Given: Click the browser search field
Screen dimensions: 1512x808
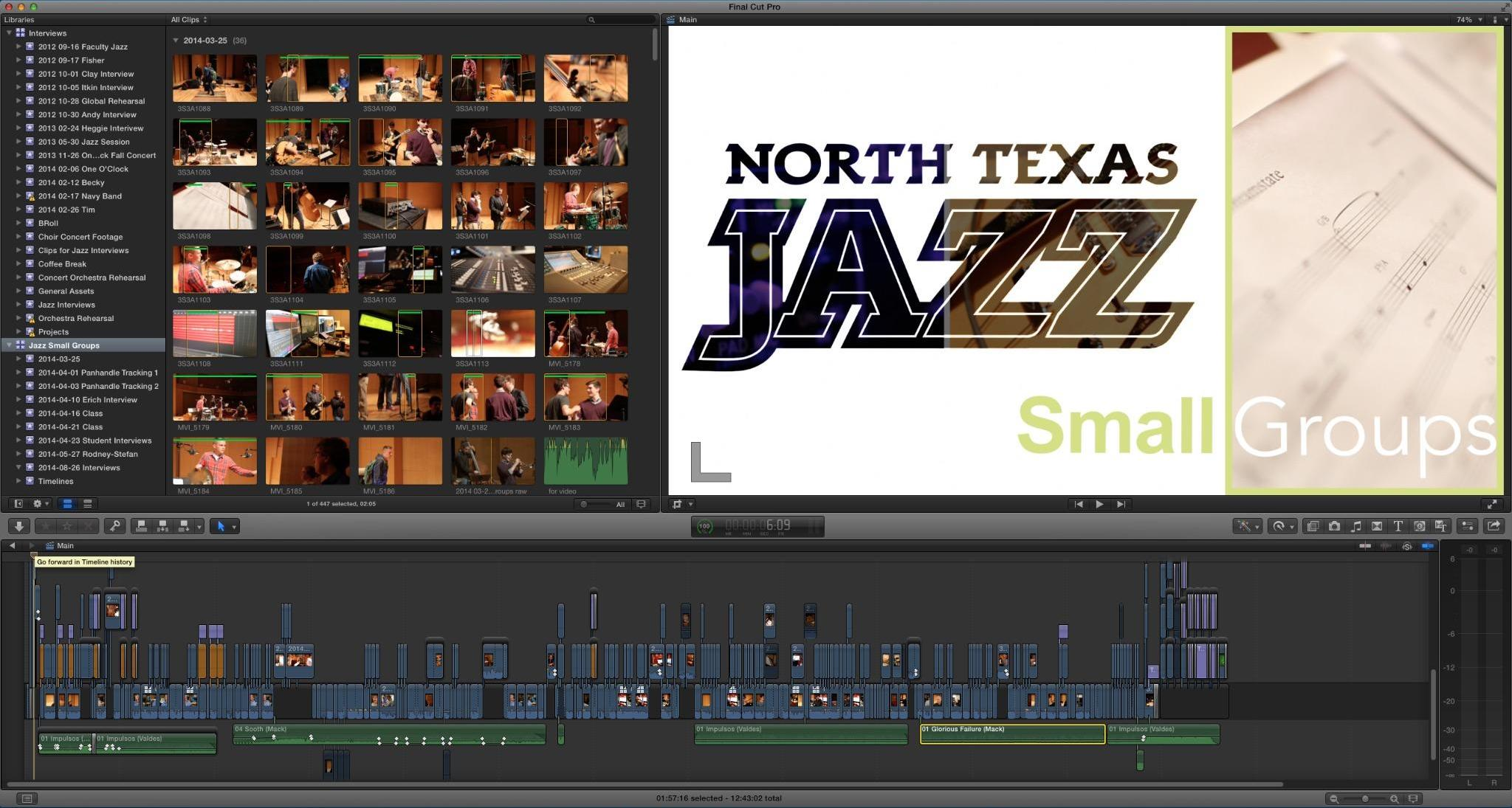Looking at the screenshot, I should click(x=620, y=20).
